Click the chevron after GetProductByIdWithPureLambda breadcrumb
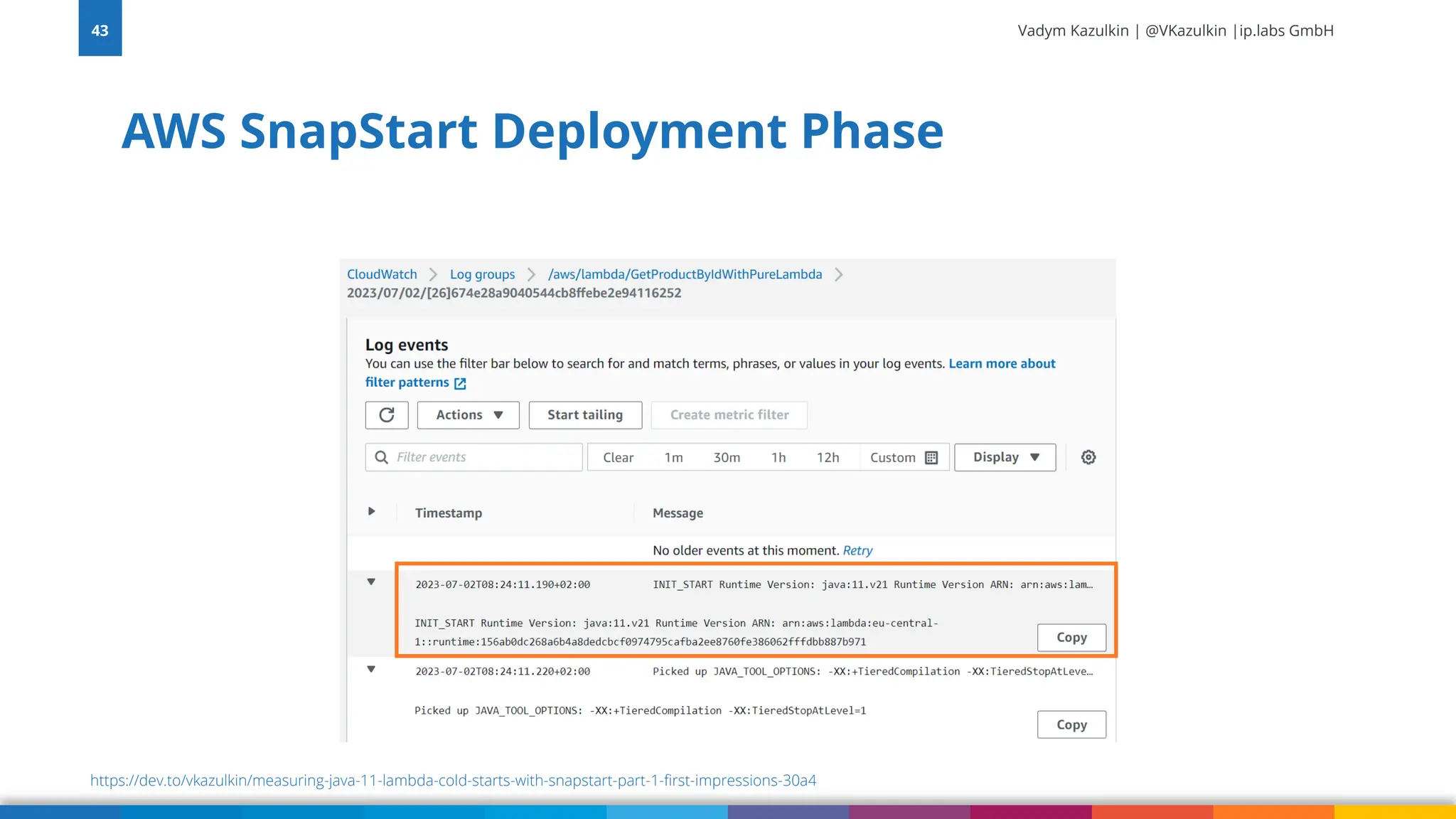Viewport: 1456px width, 819px height. (839, 274)
